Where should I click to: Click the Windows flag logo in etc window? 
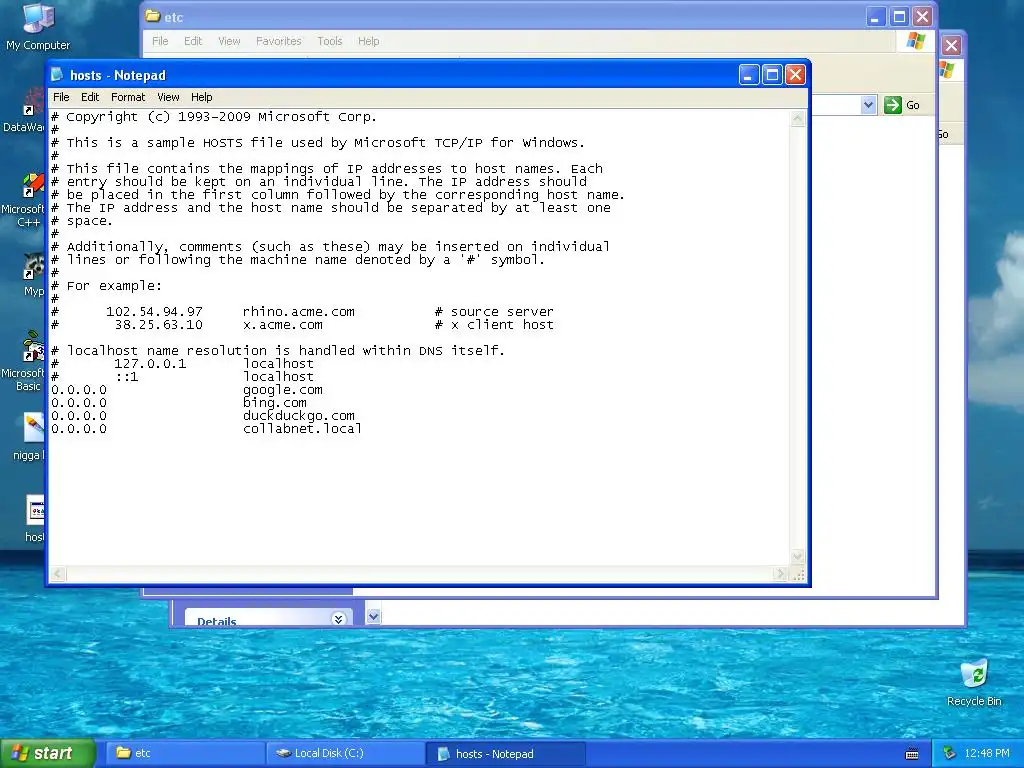tap(916, 41)
